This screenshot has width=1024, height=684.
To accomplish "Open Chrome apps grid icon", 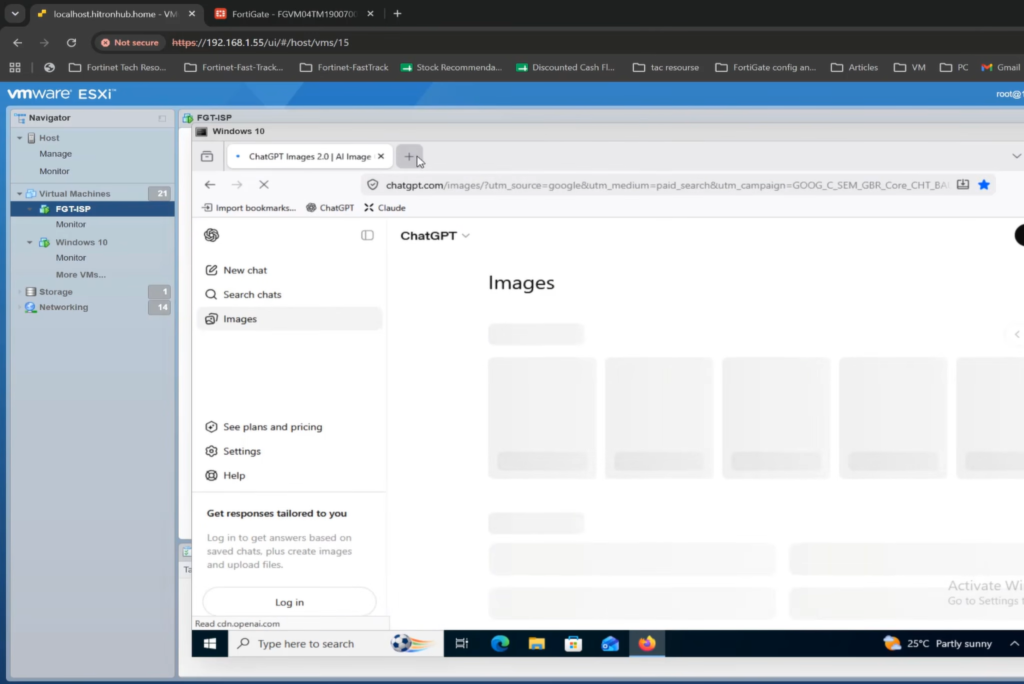I will (x=15, y=67).
